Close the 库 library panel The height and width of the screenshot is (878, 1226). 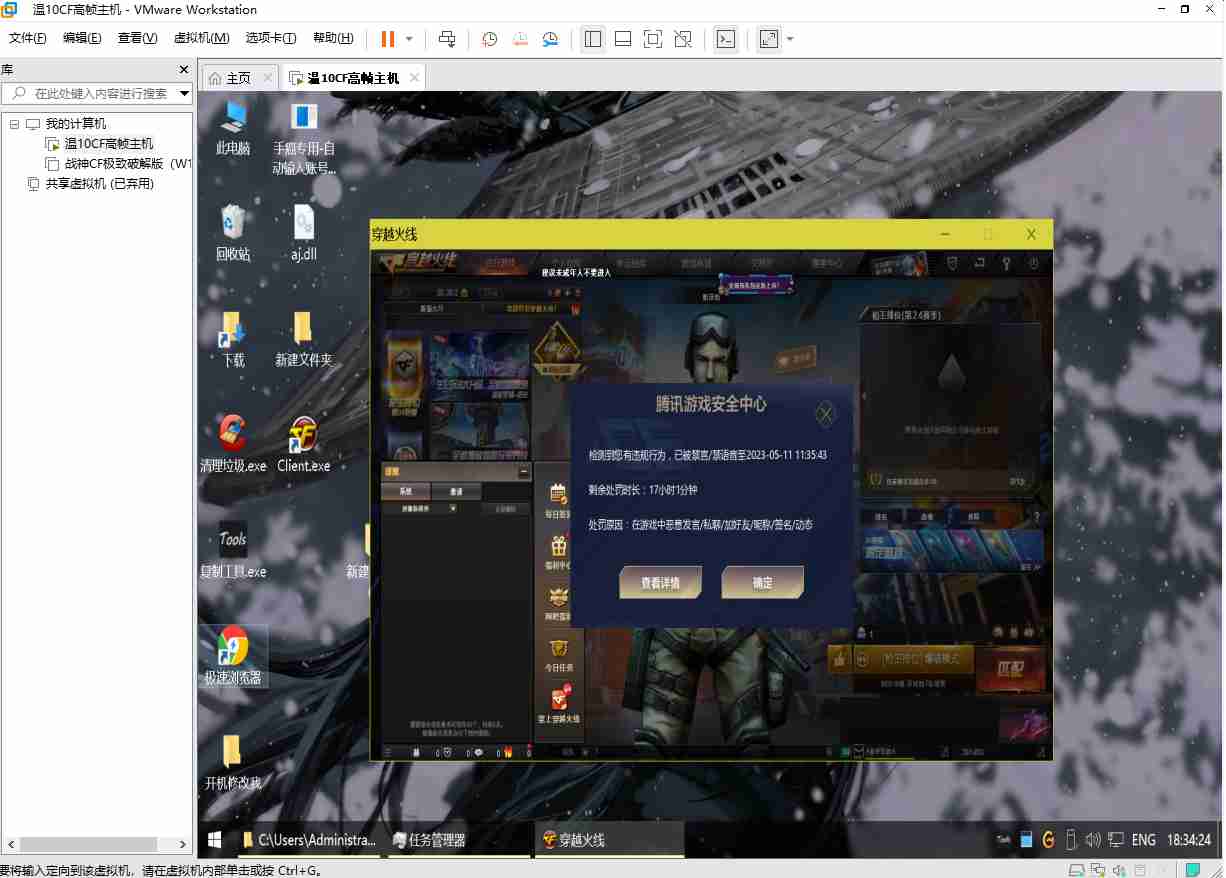(184, 70)
